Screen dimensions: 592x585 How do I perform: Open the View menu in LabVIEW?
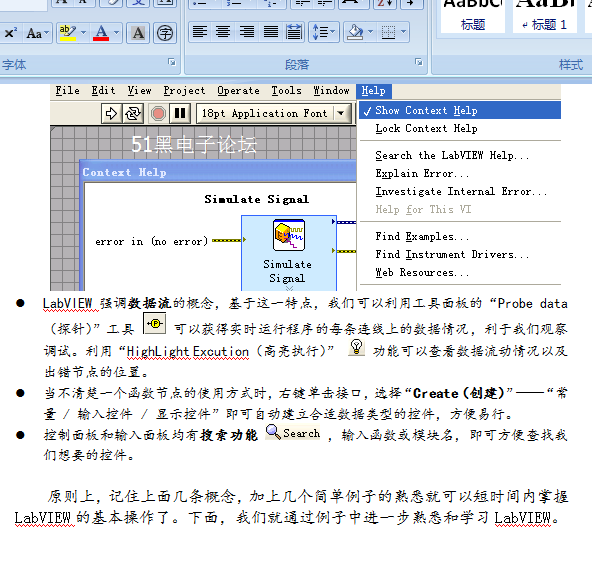coord(139,91)
